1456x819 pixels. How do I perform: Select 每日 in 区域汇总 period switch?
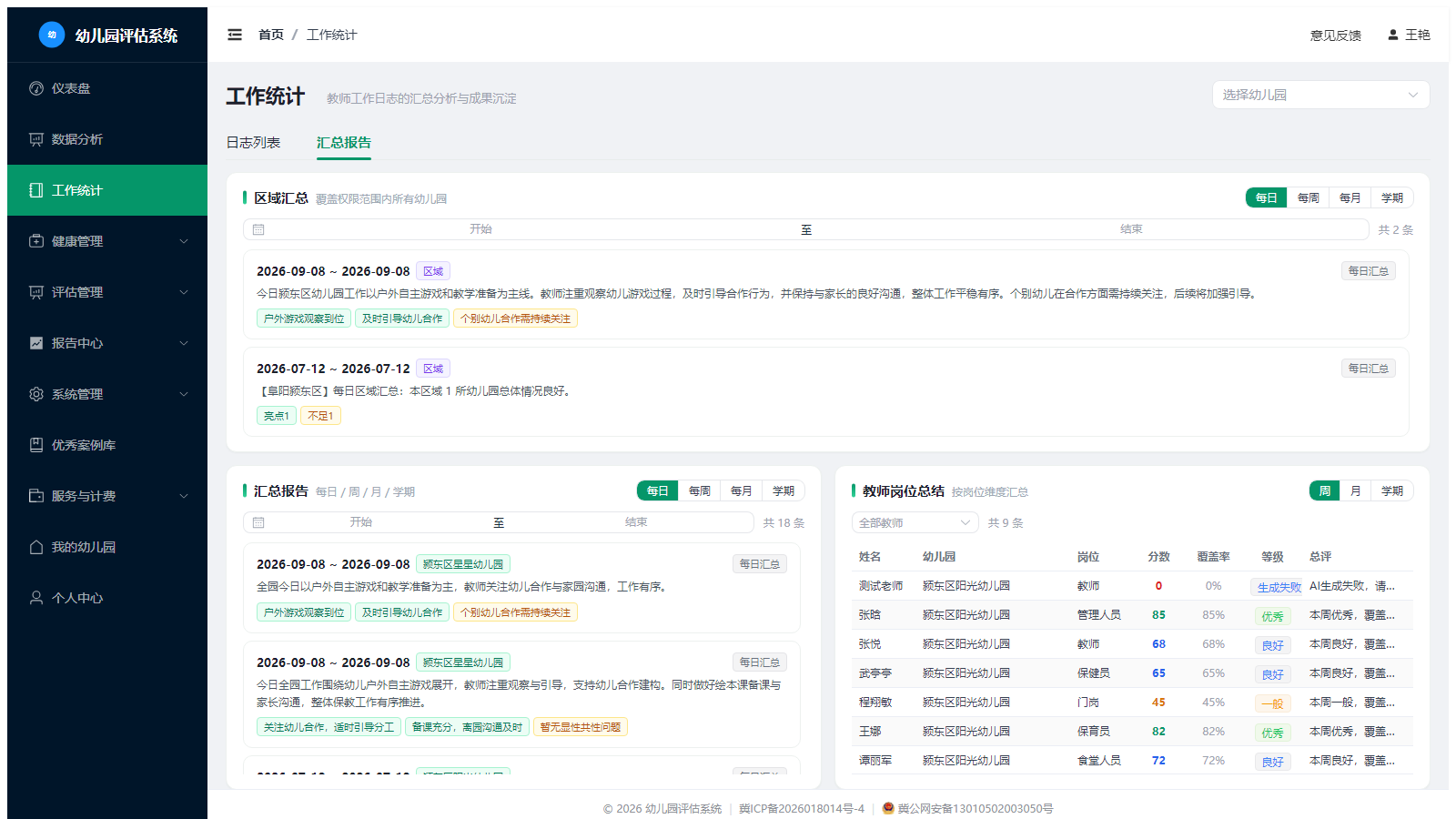pos(1267,197)
